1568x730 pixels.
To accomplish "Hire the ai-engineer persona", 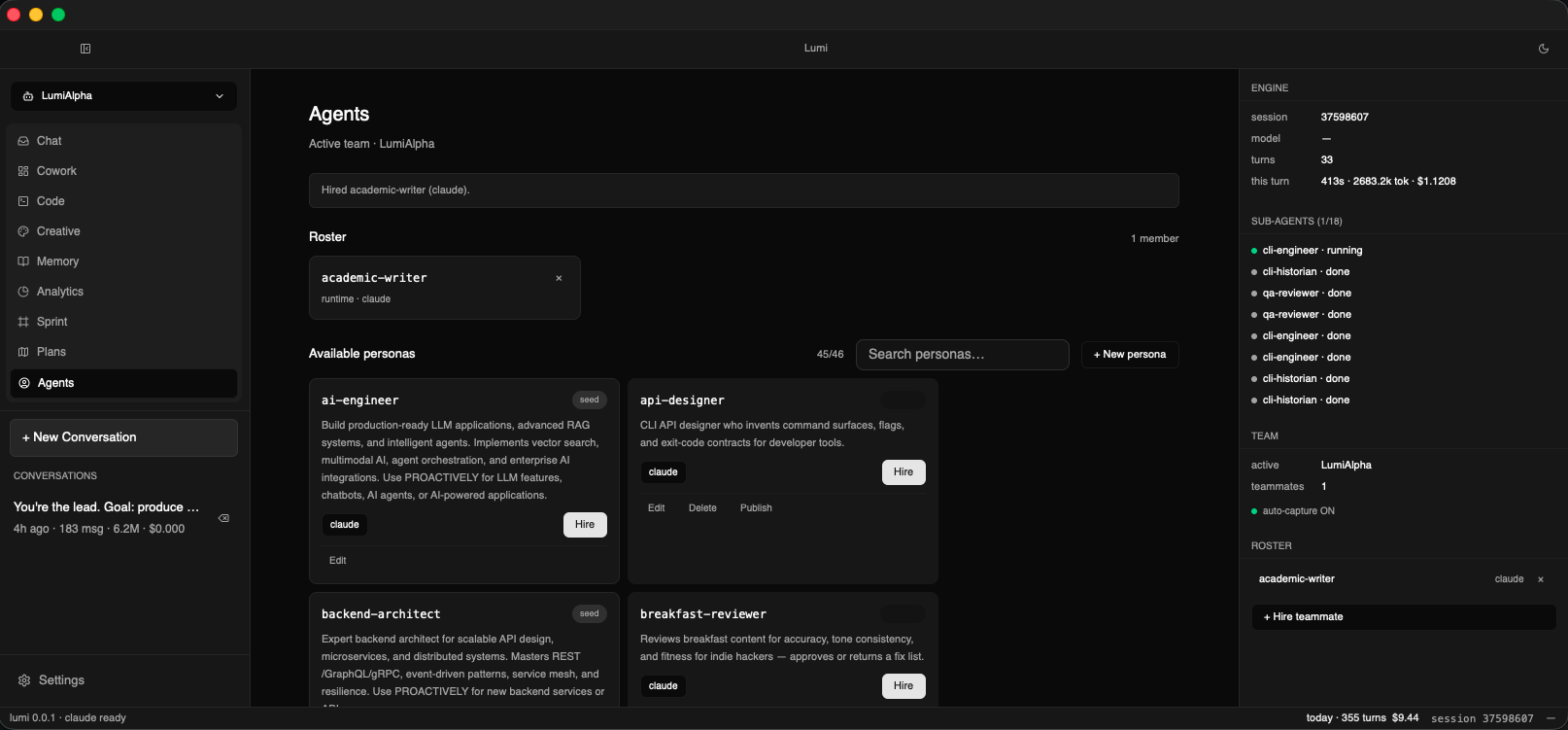I will [585, 525].
